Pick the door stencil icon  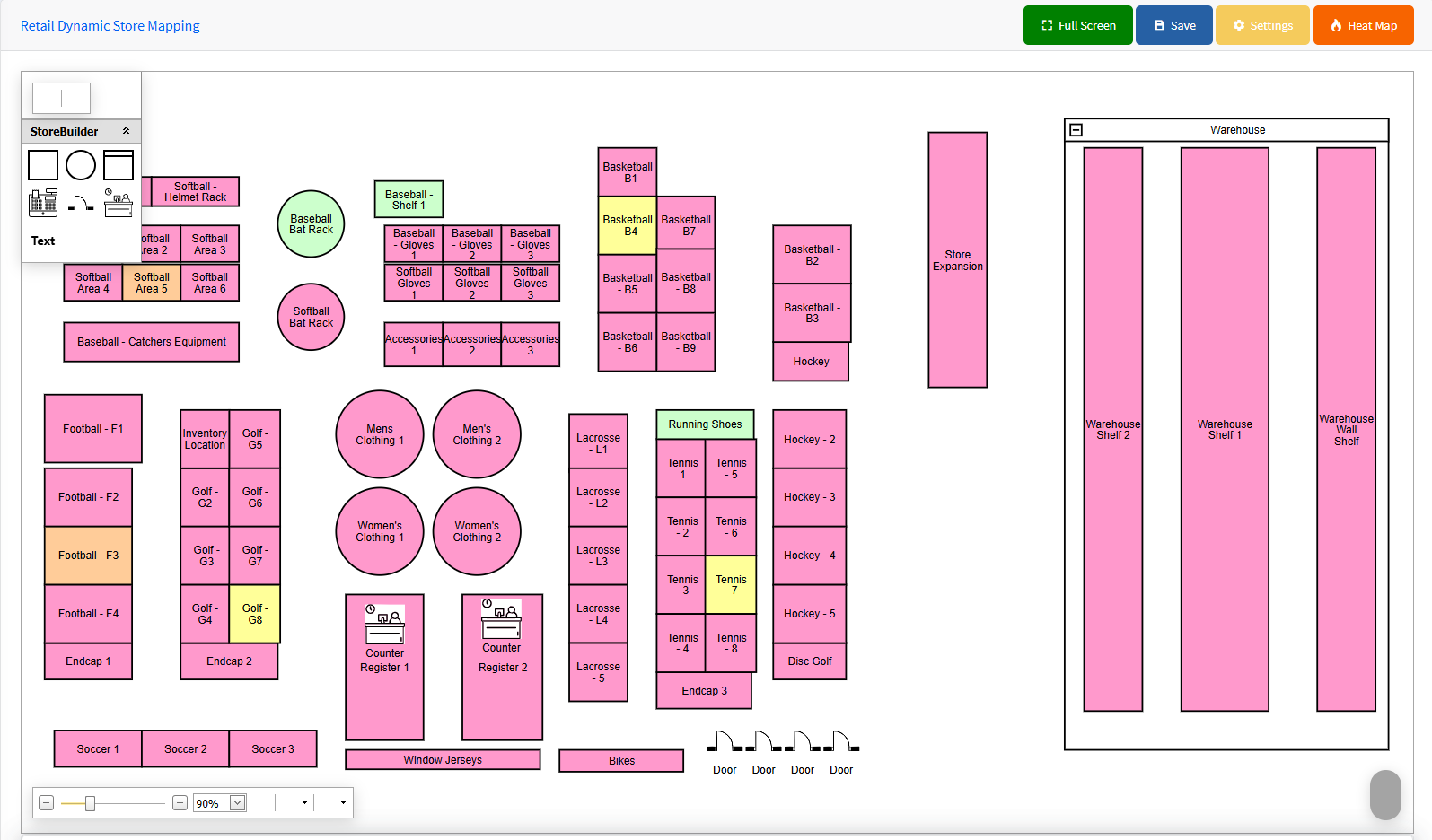[x=81, y=203]
